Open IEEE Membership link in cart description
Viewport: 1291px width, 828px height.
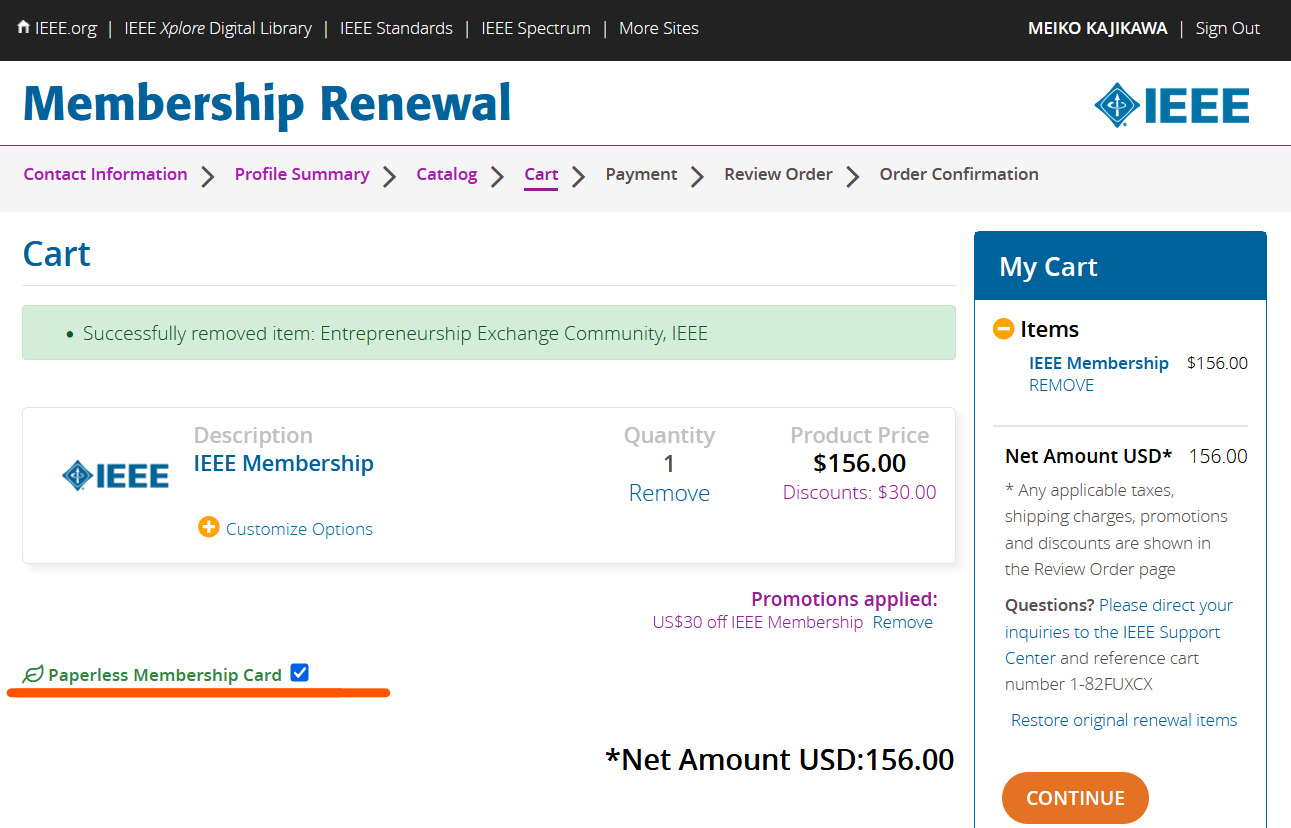click(x=284, y=463)
